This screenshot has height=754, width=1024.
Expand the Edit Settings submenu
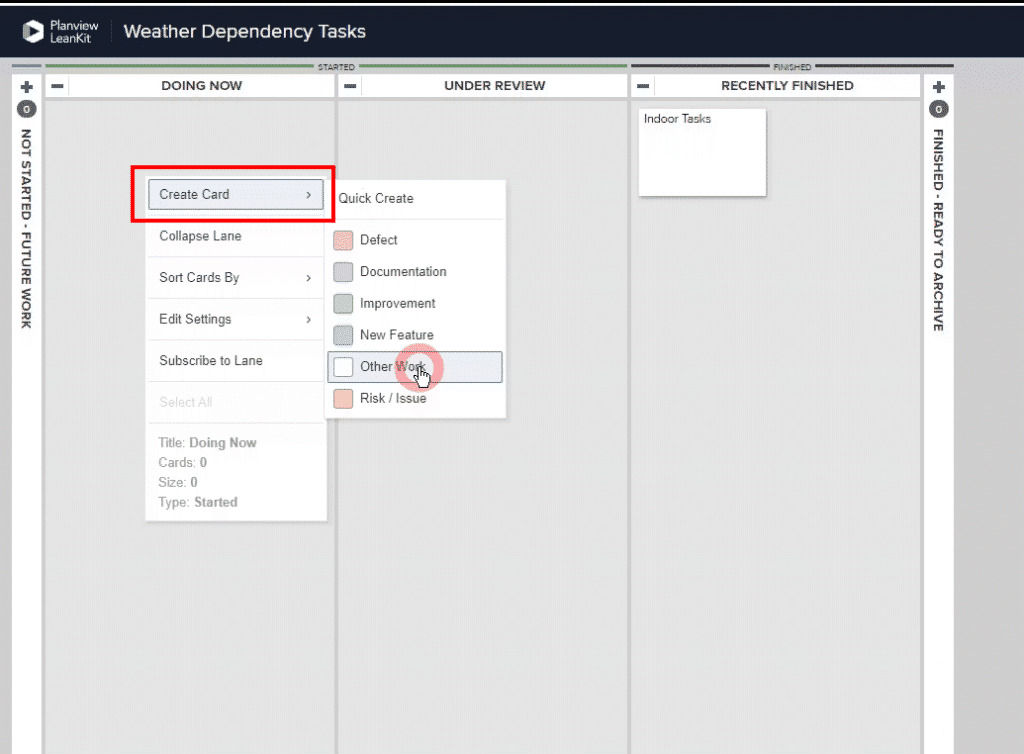[x=235, y=319]
